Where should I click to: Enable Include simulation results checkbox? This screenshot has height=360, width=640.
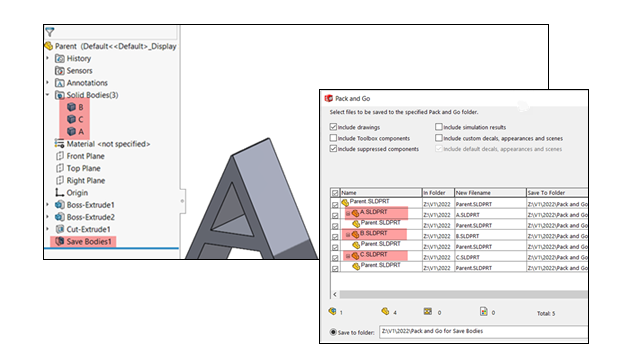pos(439,127)
